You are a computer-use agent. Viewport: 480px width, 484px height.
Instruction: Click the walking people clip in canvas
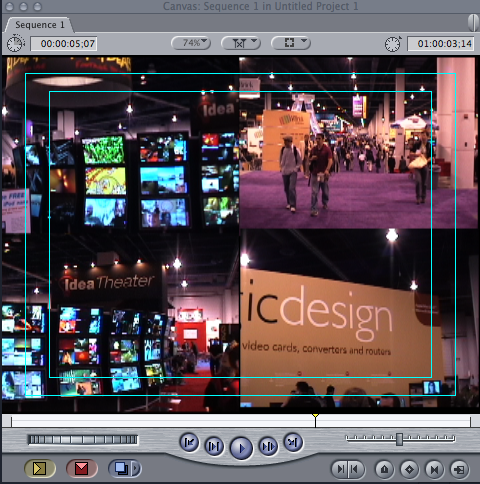[x=359, y=143]
